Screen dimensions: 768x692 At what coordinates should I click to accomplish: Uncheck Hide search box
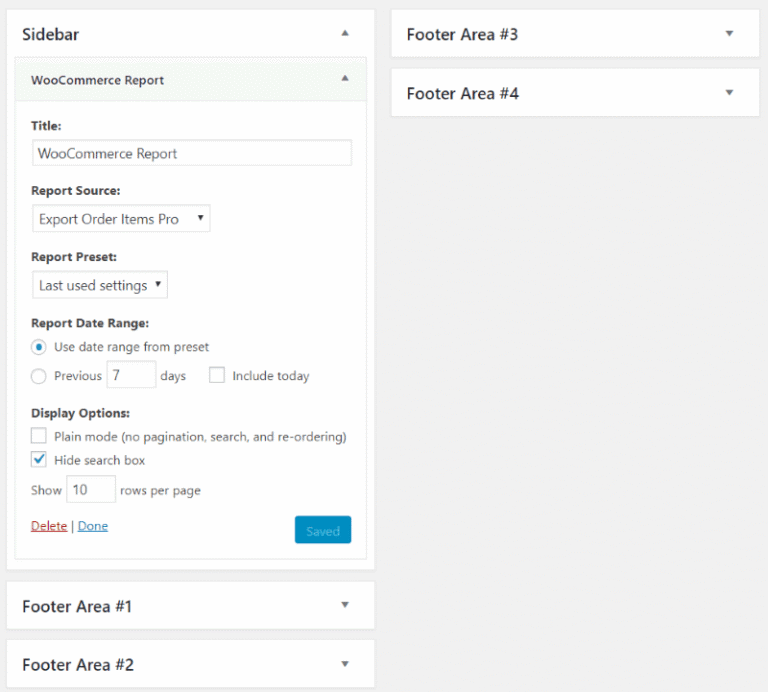(x=39, y=459)
